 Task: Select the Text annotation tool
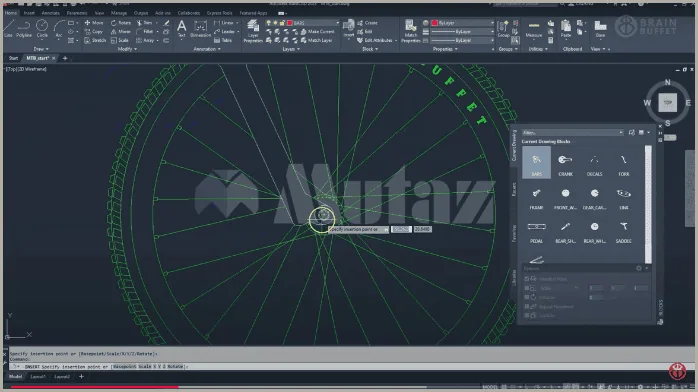pos(182,28)
